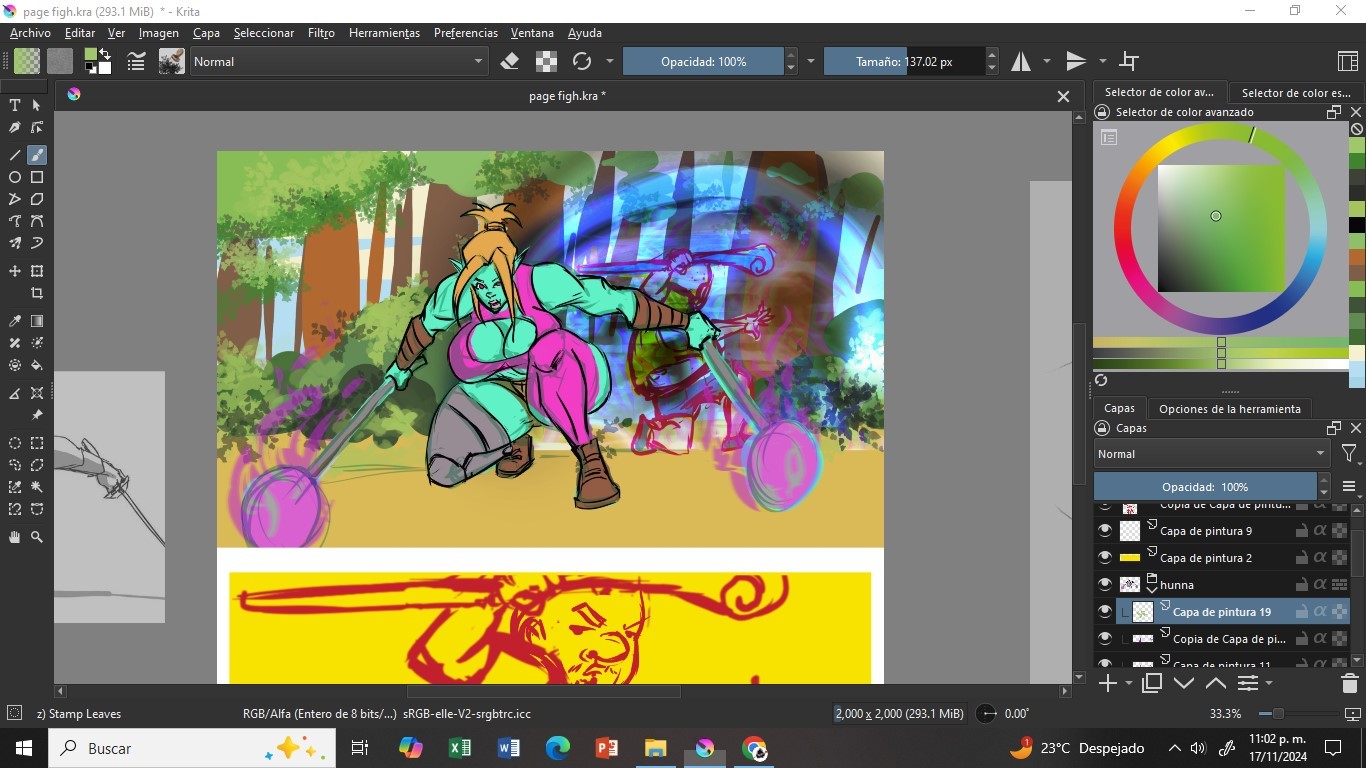
Task: Activate the Pan hand tool
Action: tap(15, 537)
